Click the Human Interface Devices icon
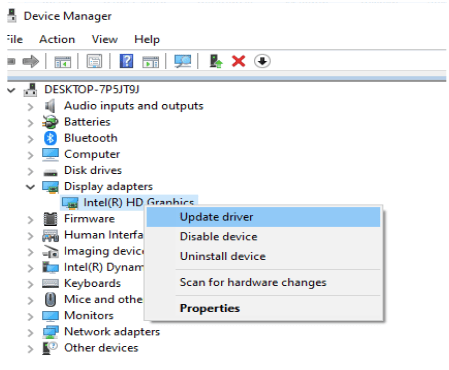 (50, 235)
